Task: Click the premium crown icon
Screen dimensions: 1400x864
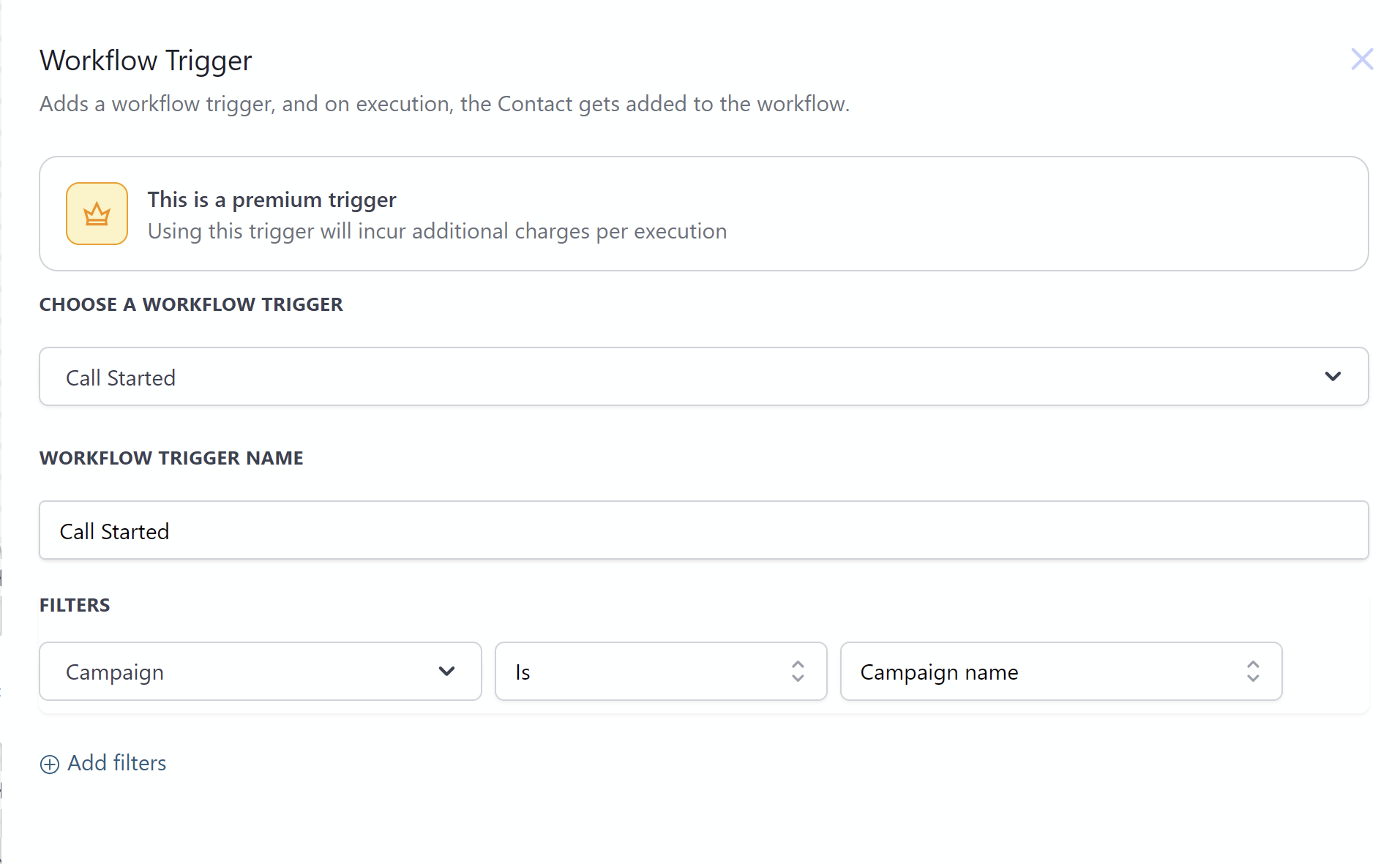Action: click(x=97, y=214)
